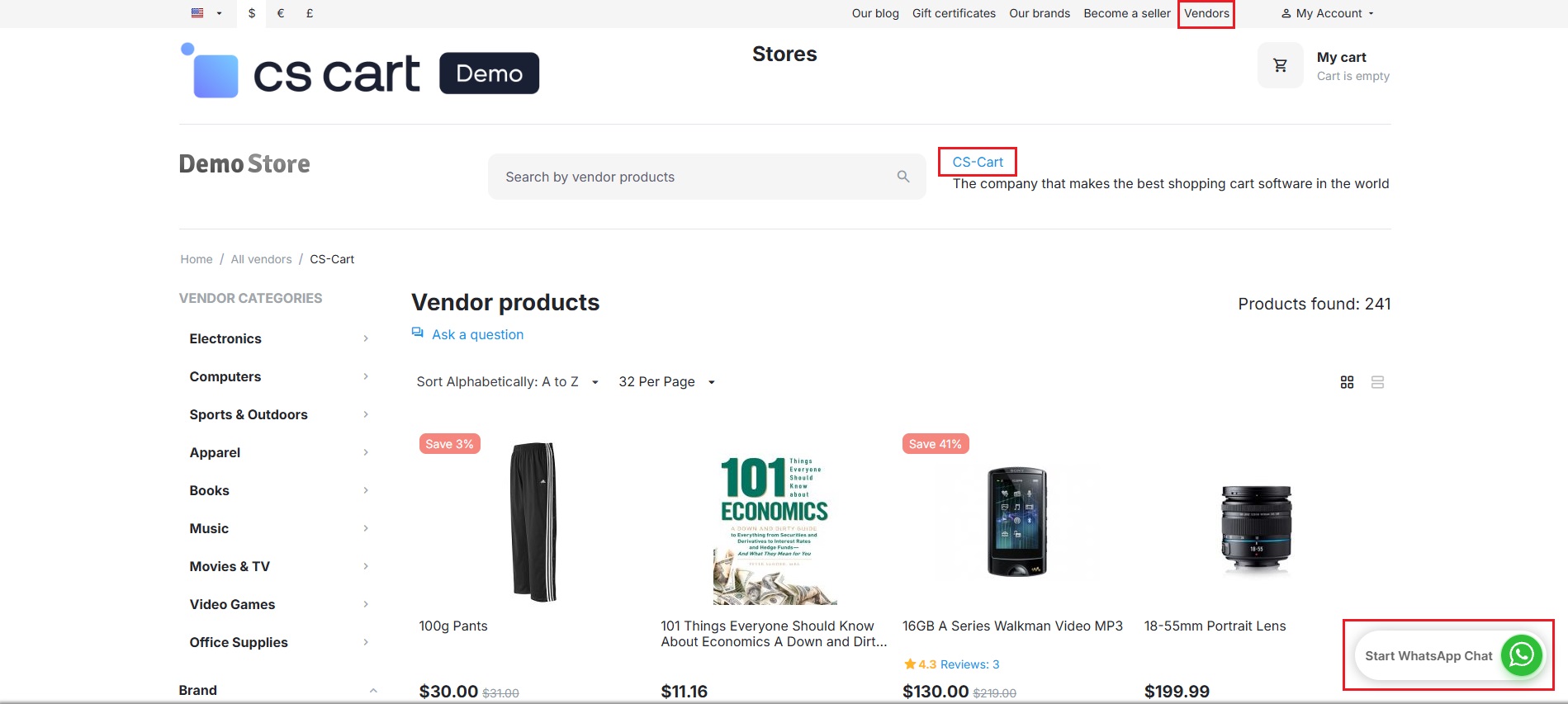Open the Gift certificates link
Screen dimensions: 1568x704
(954, 13)
